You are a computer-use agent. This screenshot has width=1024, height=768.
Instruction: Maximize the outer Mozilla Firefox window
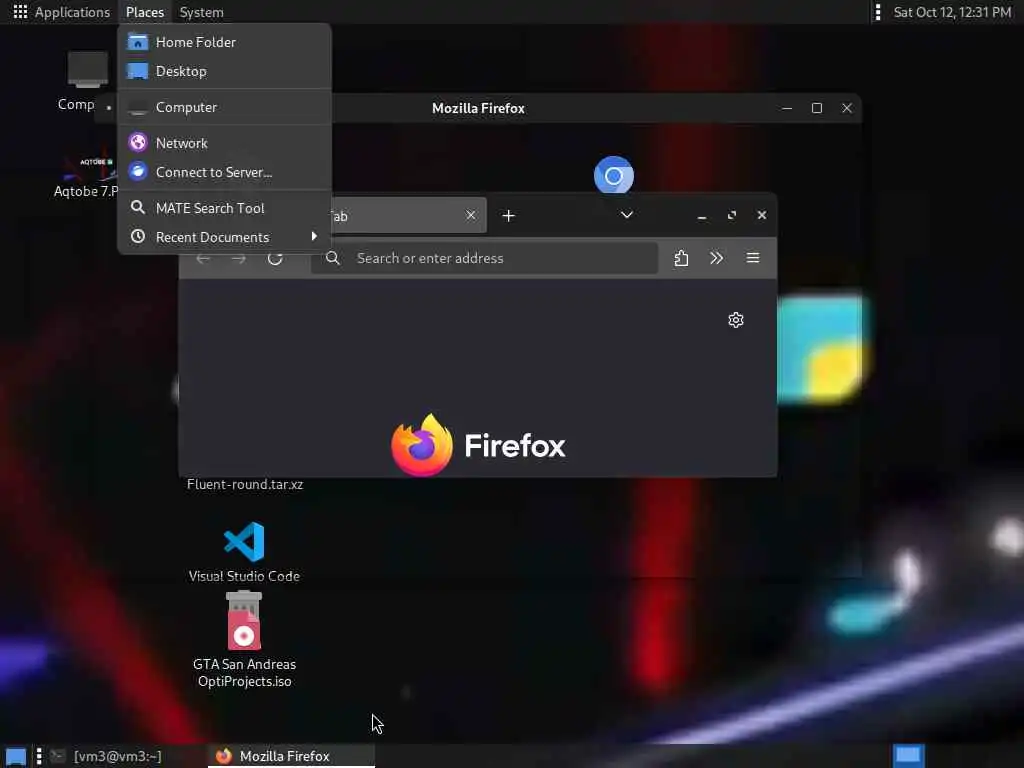(x=817, y=108)
